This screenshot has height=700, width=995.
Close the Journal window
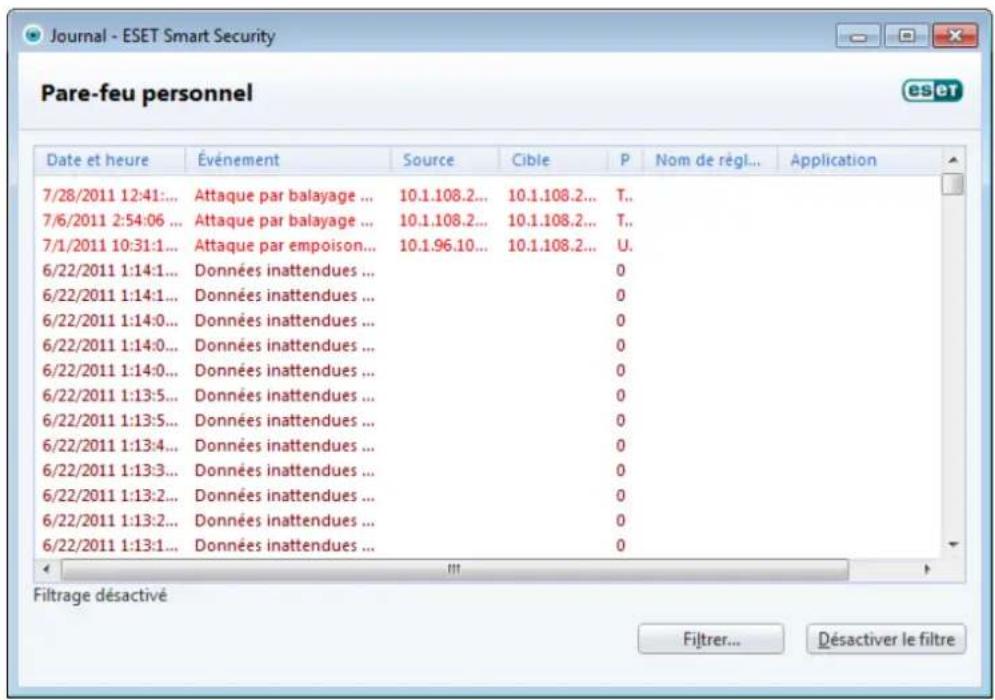pyautogui.click(x=955, y=36)
